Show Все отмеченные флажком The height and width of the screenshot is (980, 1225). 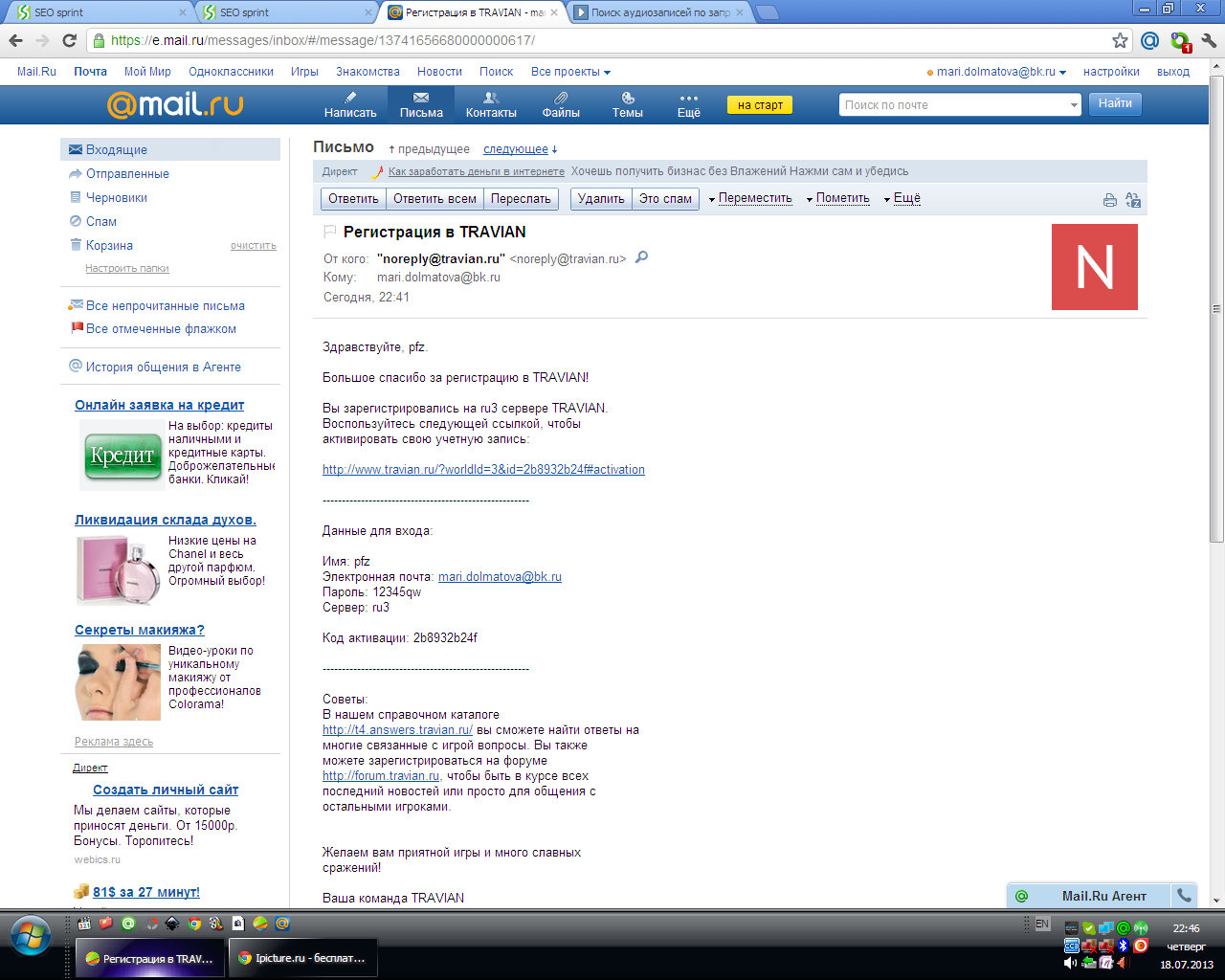pyautogui.click(x=161, y=328)
